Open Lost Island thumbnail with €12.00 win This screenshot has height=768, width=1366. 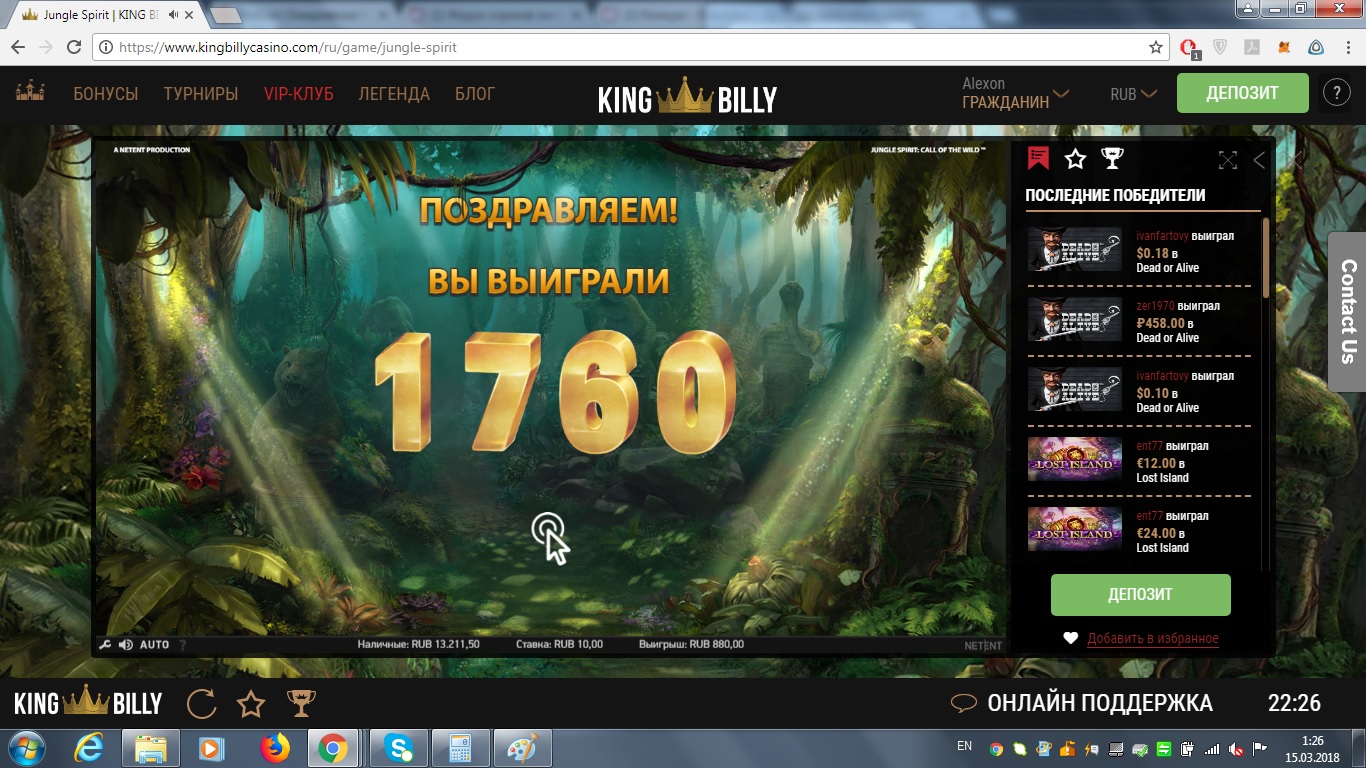[1075, 460]
